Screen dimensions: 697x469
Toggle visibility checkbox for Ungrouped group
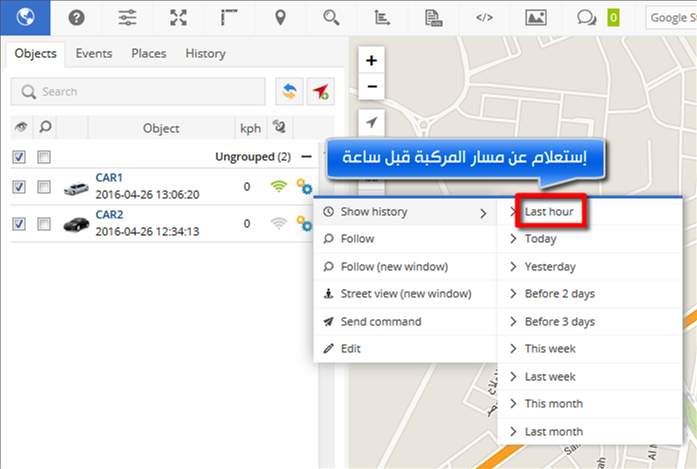(x=19, y=156)
